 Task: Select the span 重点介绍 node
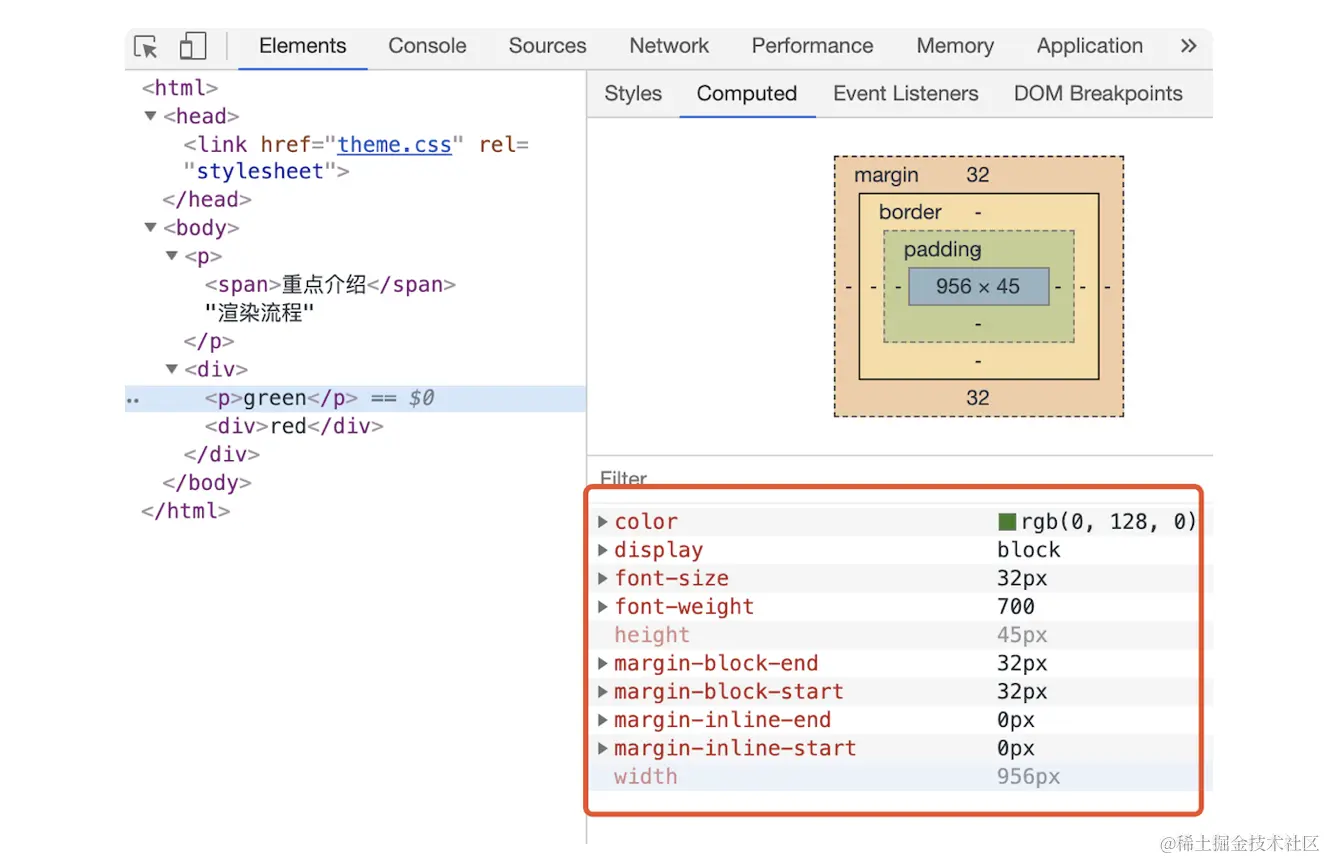pos(330,285)
